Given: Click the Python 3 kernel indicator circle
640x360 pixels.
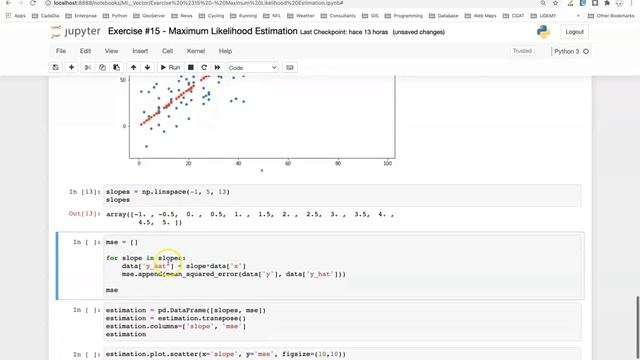Looking at the screenshot, I should click(x=586, y=51).
